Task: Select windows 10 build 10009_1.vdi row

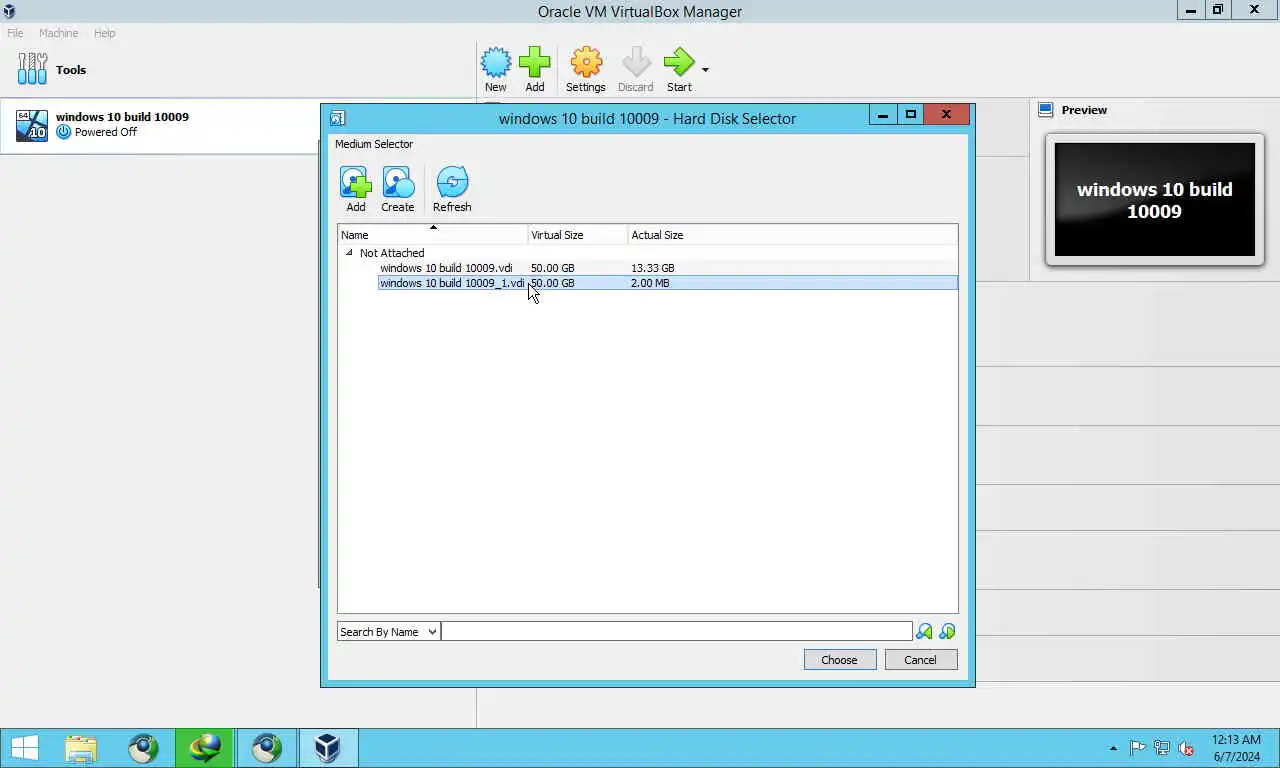Action: click(667, 283)
